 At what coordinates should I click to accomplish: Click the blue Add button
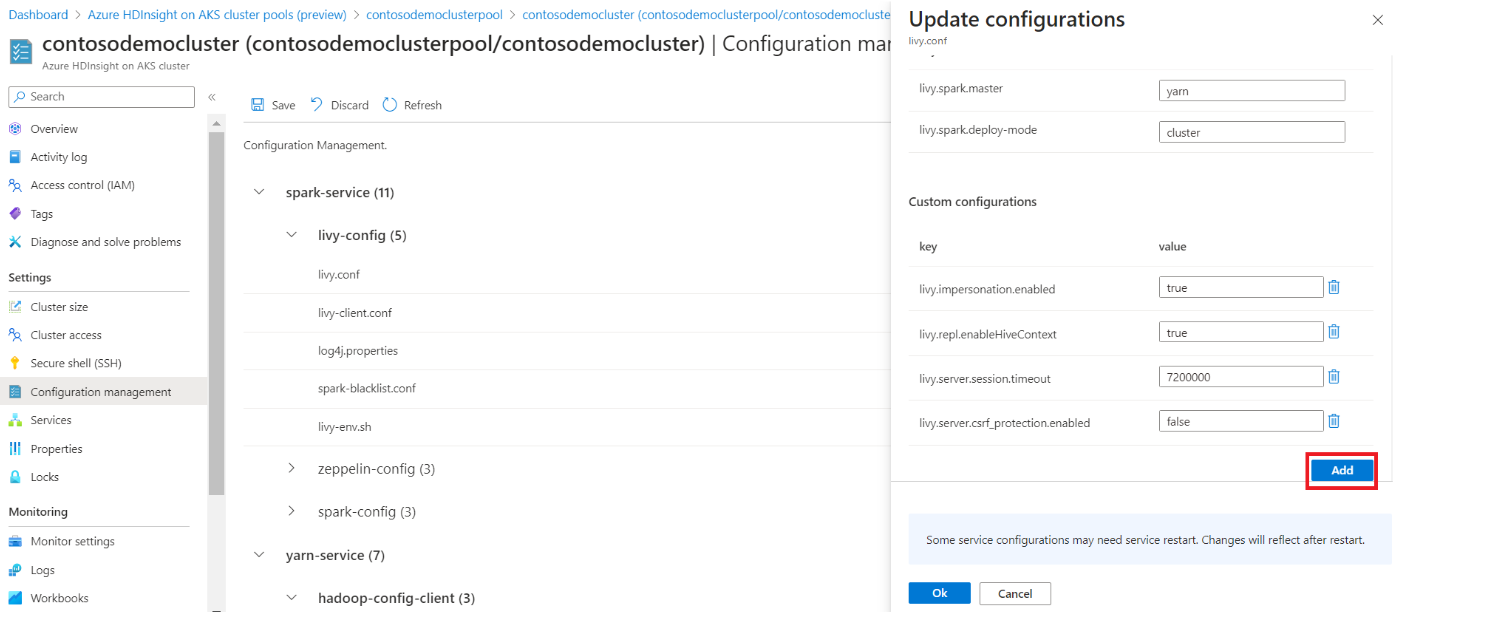pyautogui.click(x=1342, y=470)
